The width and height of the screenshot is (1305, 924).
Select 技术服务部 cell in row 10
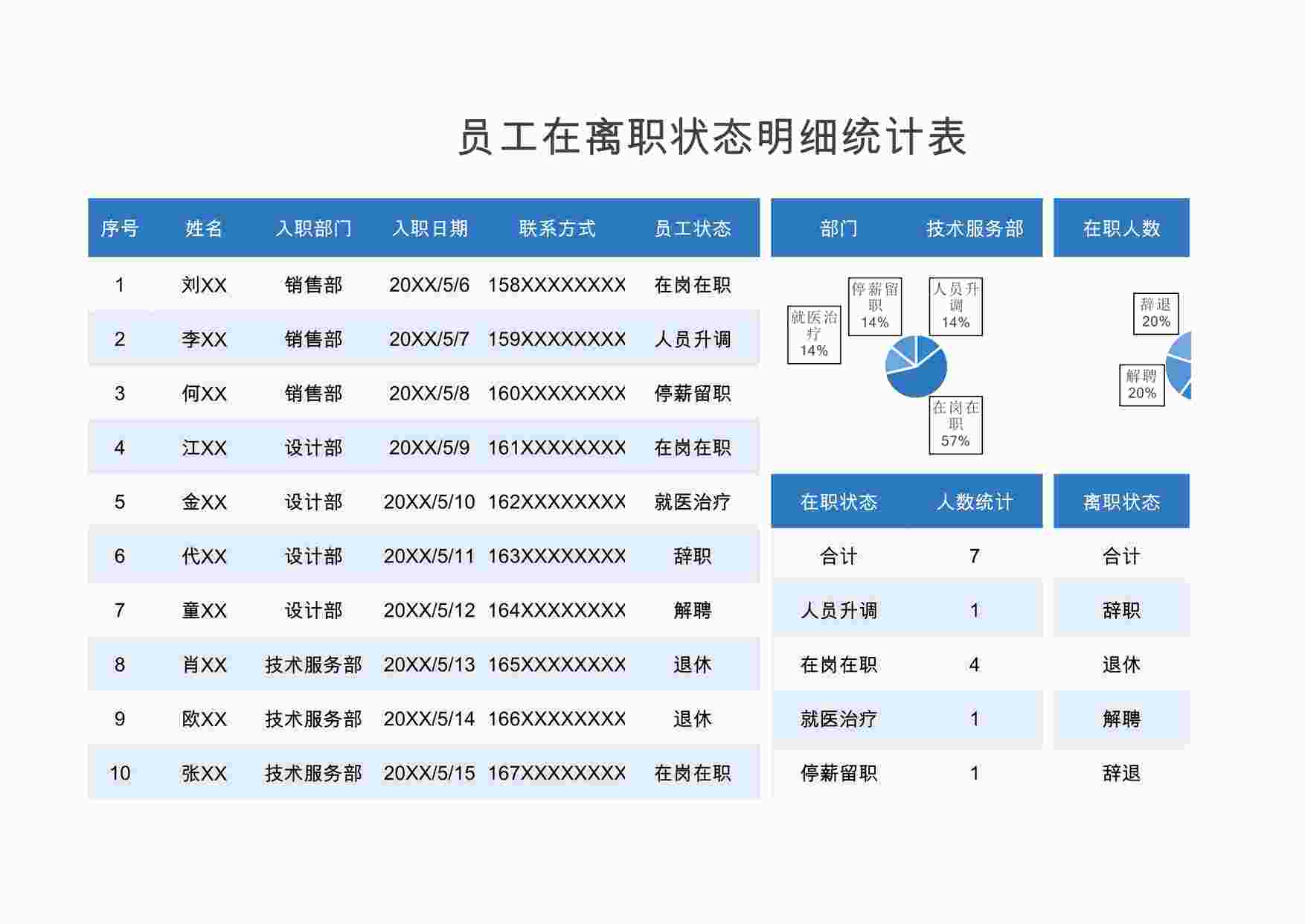[x=313, y=774]
